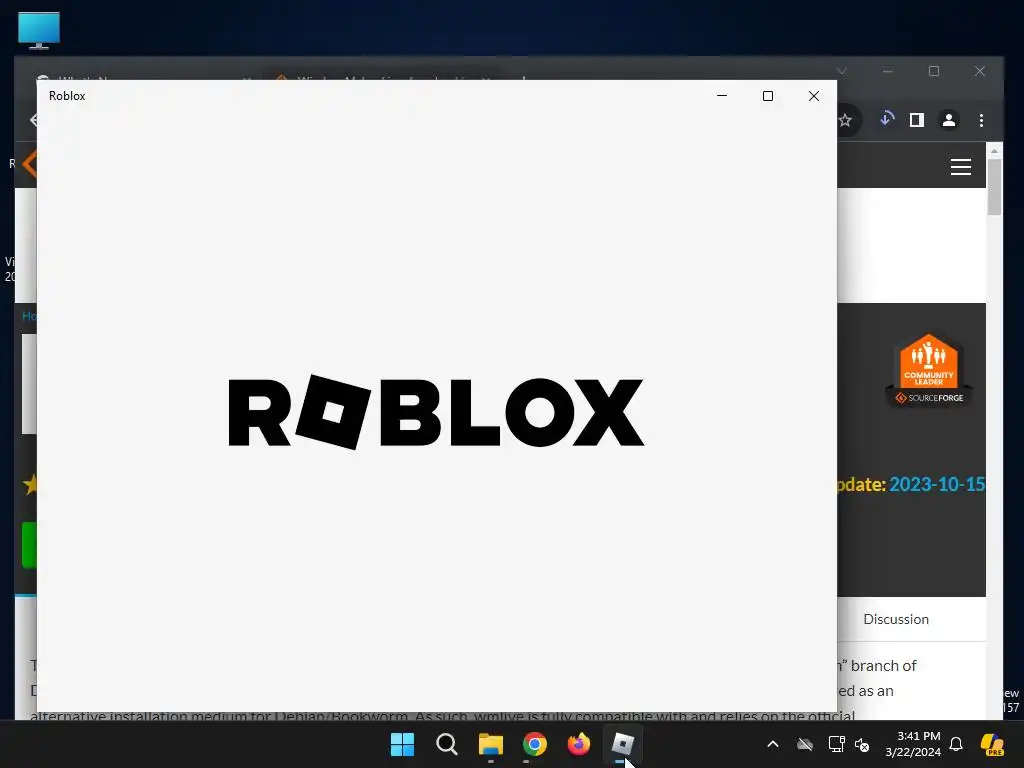
Task: Open the desktop monitor icon
Action: (x=39, y=30)
